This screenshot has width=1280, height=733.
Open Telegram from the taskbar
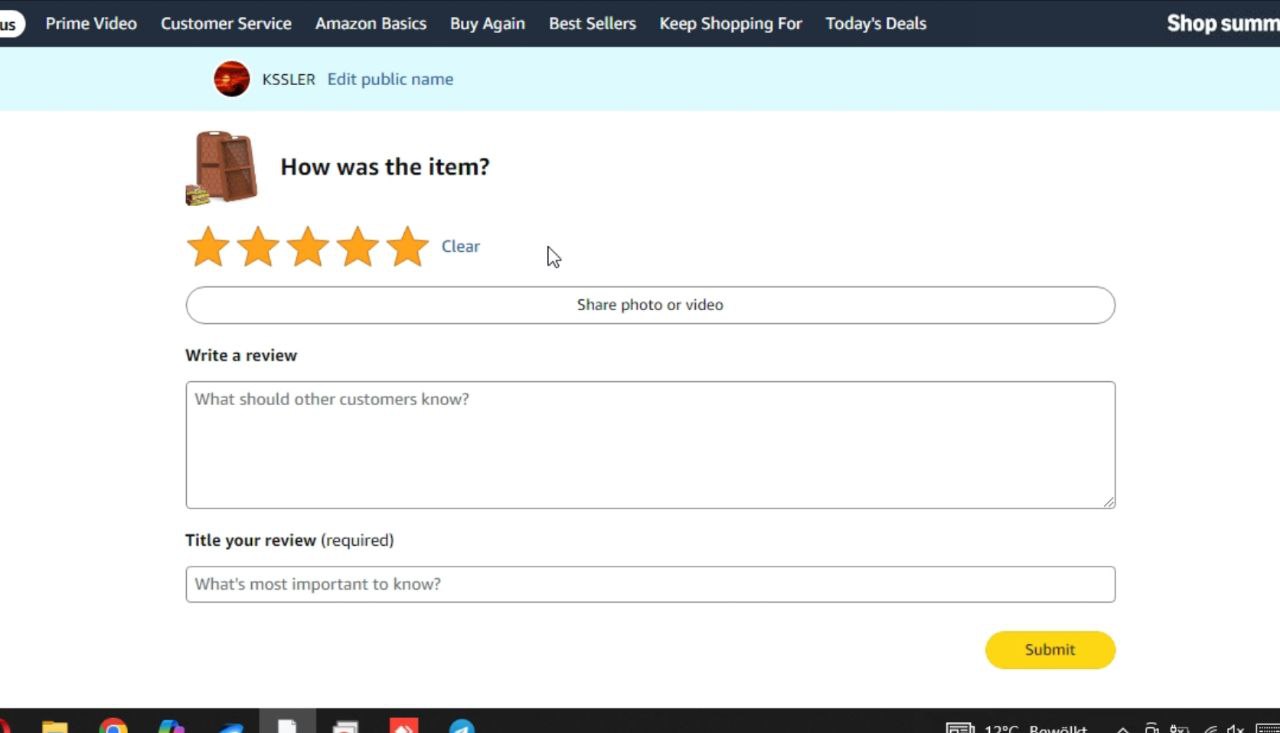[461, 726]
